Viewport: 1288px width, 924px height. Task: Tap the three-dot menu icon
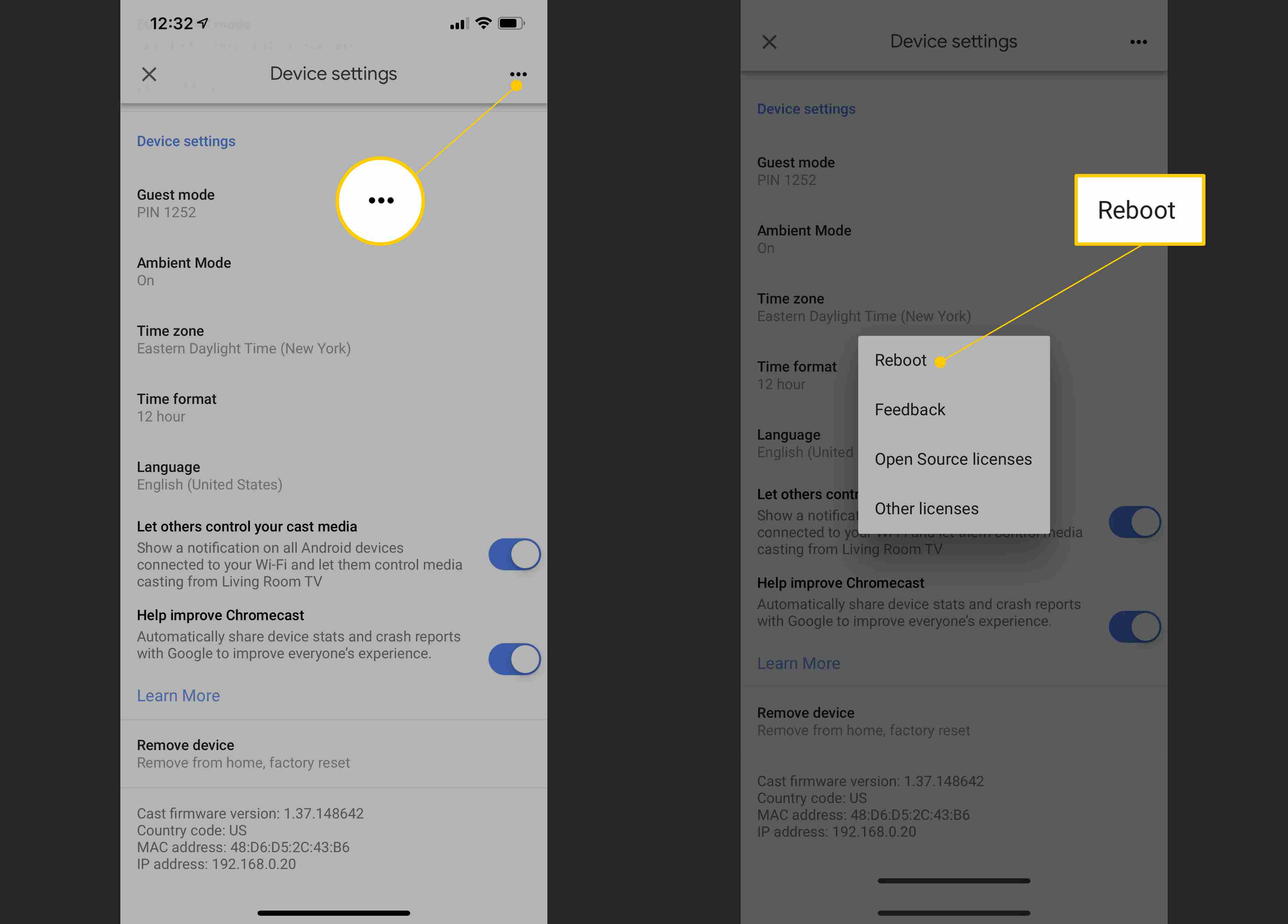(x=519, y=74)
